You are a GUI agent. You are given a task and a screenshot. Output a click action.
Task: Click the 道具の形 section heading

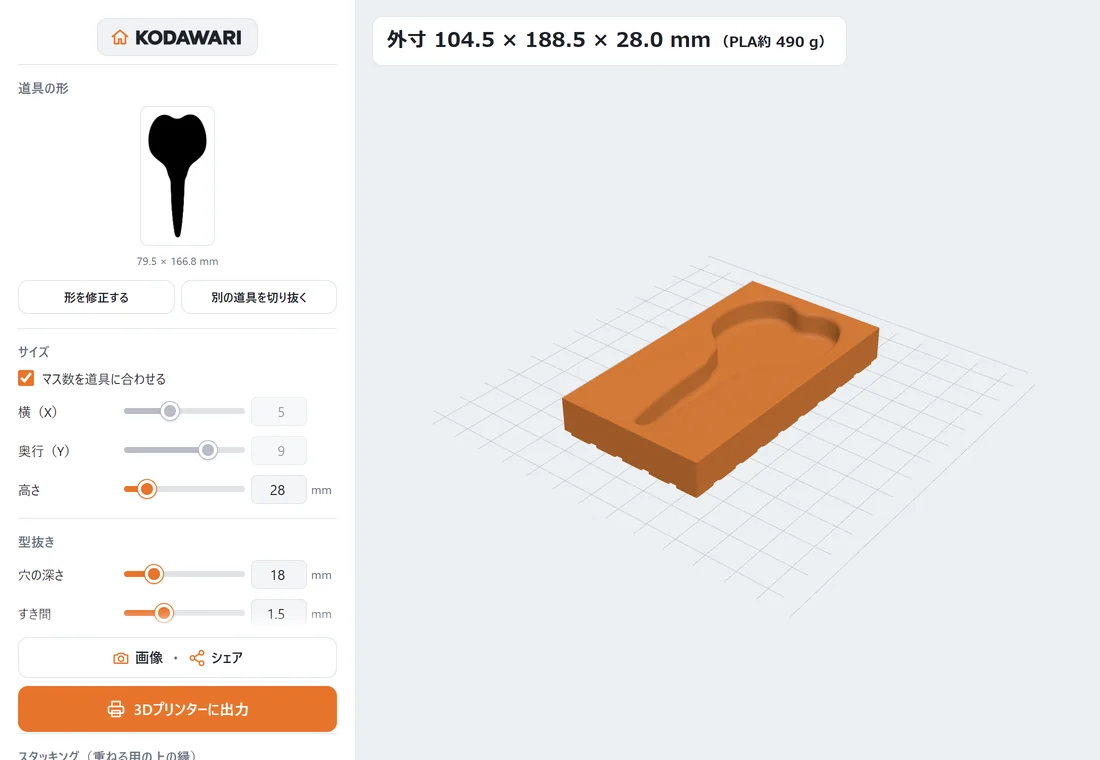click(x=43, y=88)
